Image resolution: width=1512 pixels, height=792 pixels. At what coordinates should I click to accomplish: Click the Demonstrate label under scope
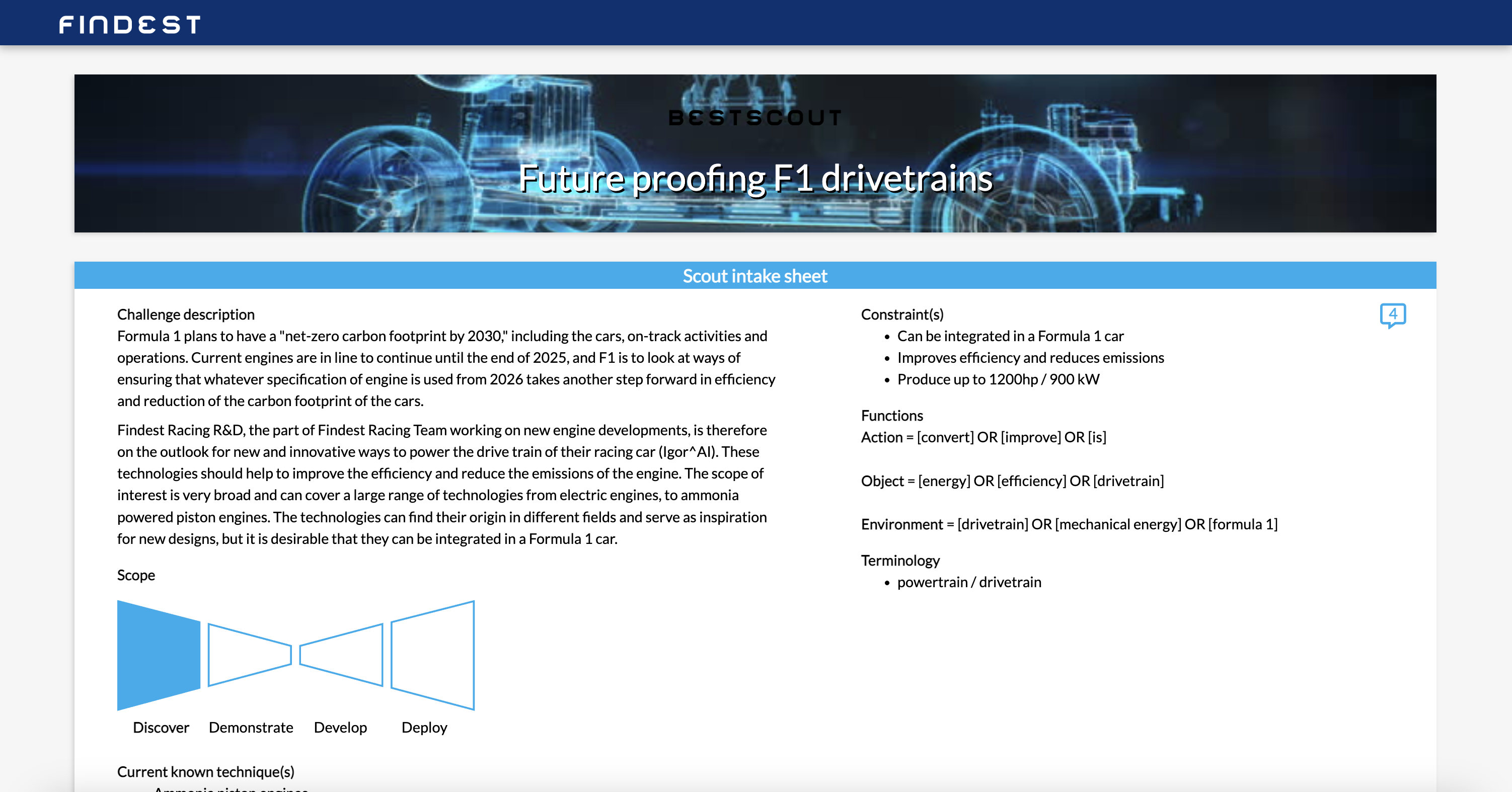251,728
